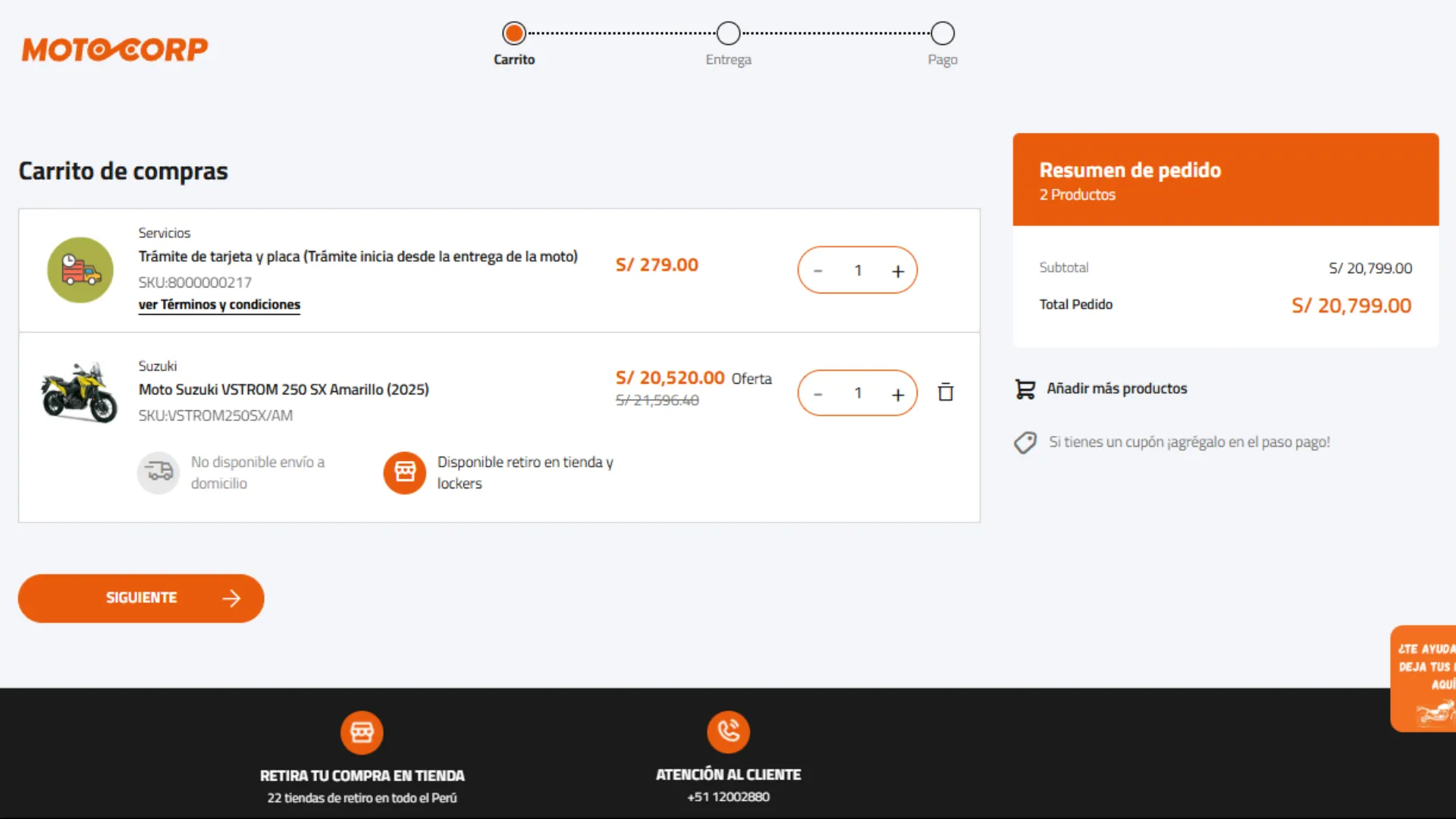Open the help feedback floating widget
This screenshot has width=1456, height=819.
(x=1423, y=679)
